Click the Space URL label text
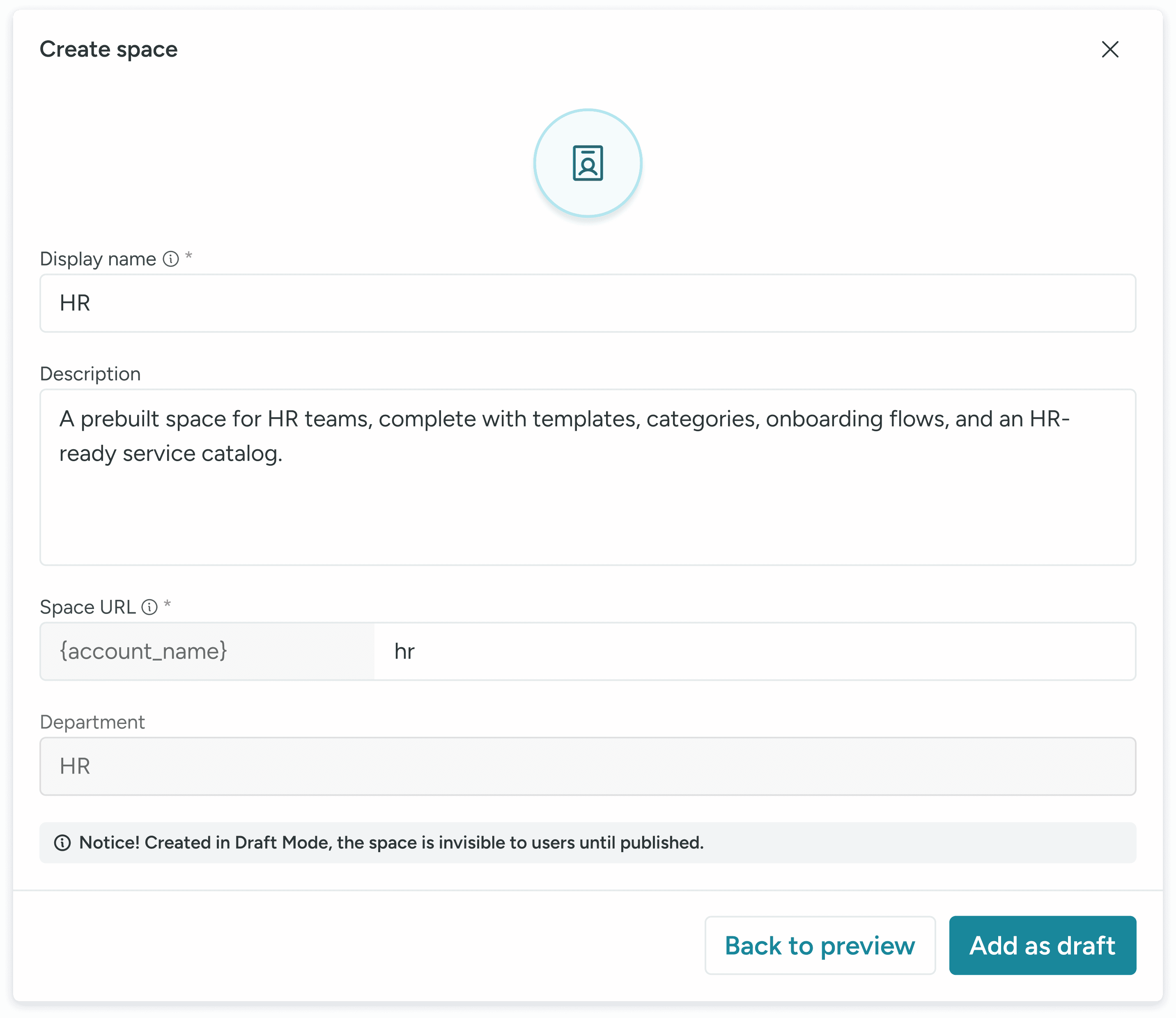 pyautogui.click(x=87, y=607)
